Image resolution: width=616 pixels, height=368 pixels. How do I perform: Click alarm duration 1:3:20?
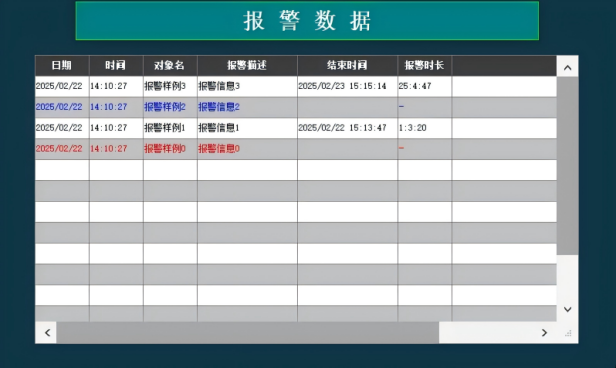click(425, 128)
